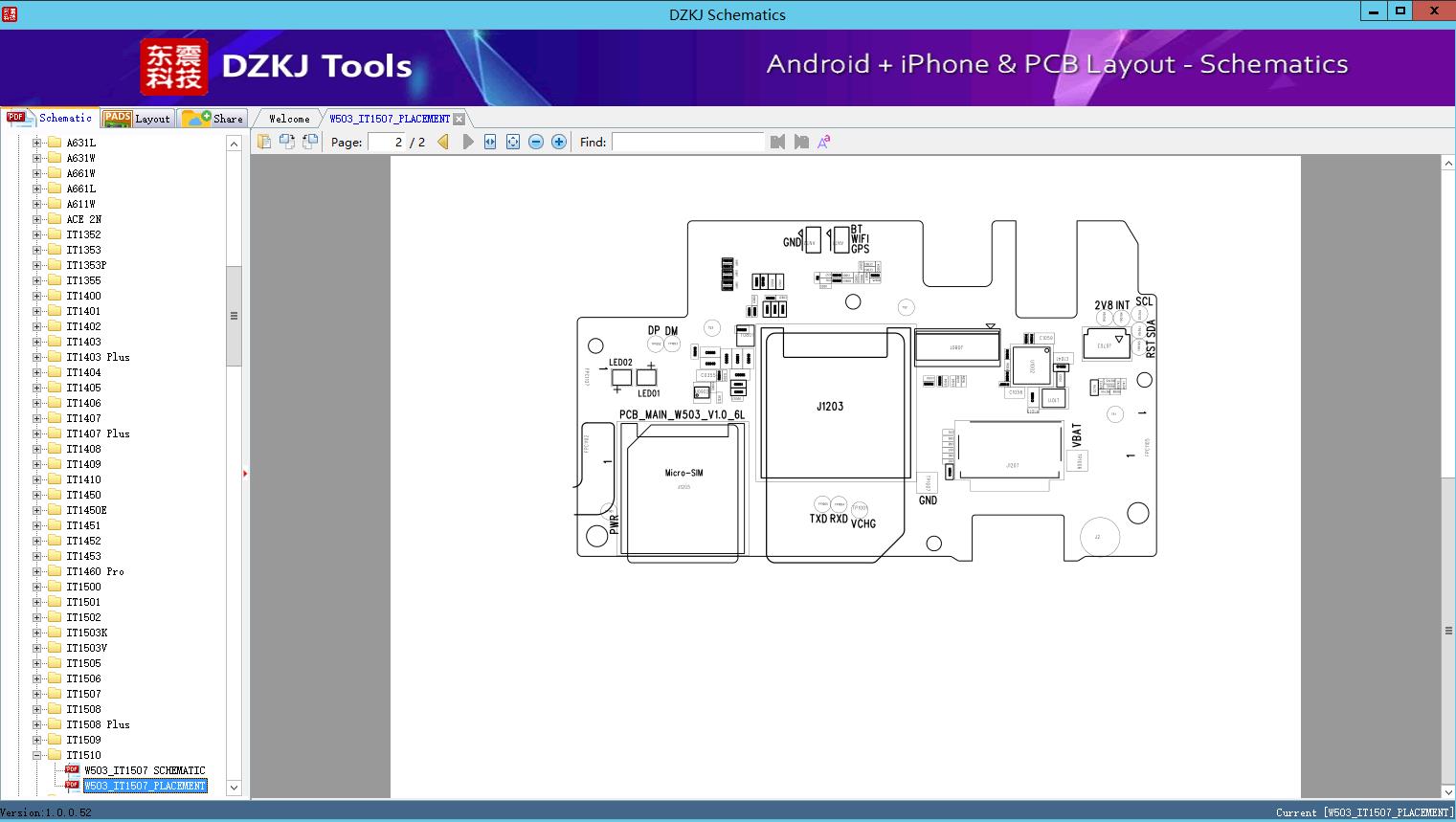Expand the IT1403 Plus folder
1456x822 pixels.
click(37, 357)
